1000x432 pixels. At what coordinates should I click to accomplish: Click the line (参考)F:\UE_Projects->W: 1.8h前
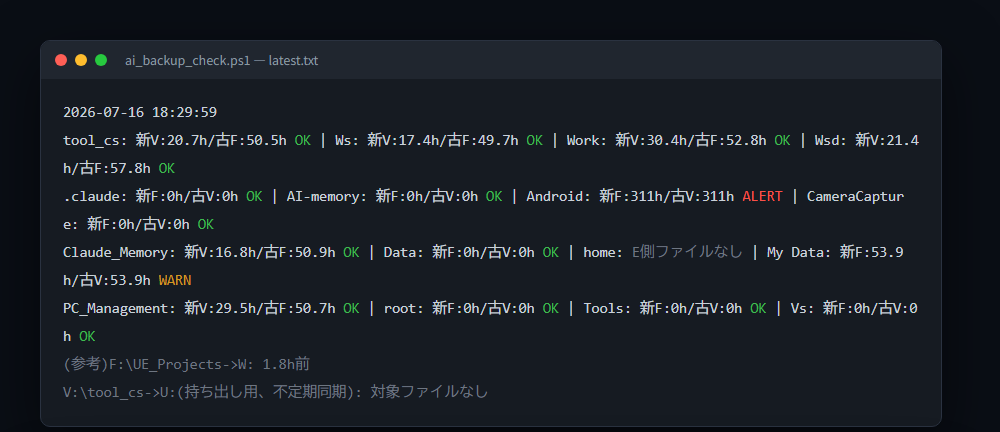186,364
